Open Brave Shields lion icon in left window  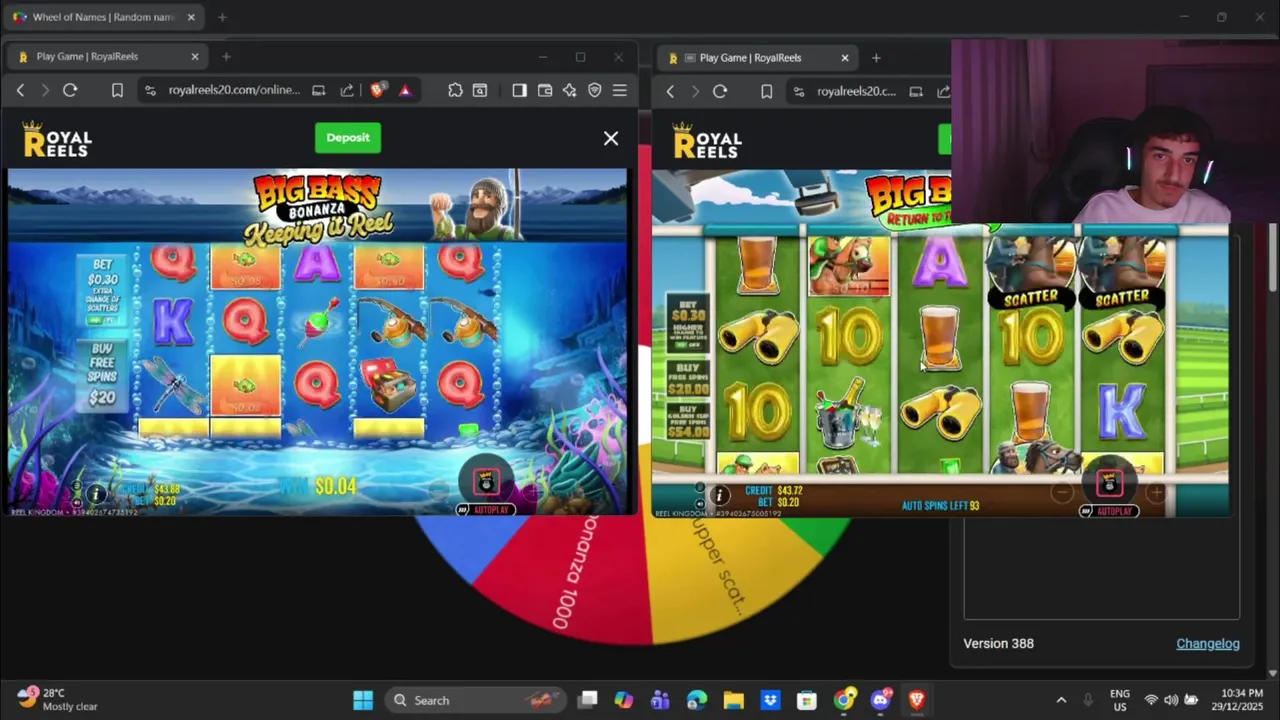377,90
